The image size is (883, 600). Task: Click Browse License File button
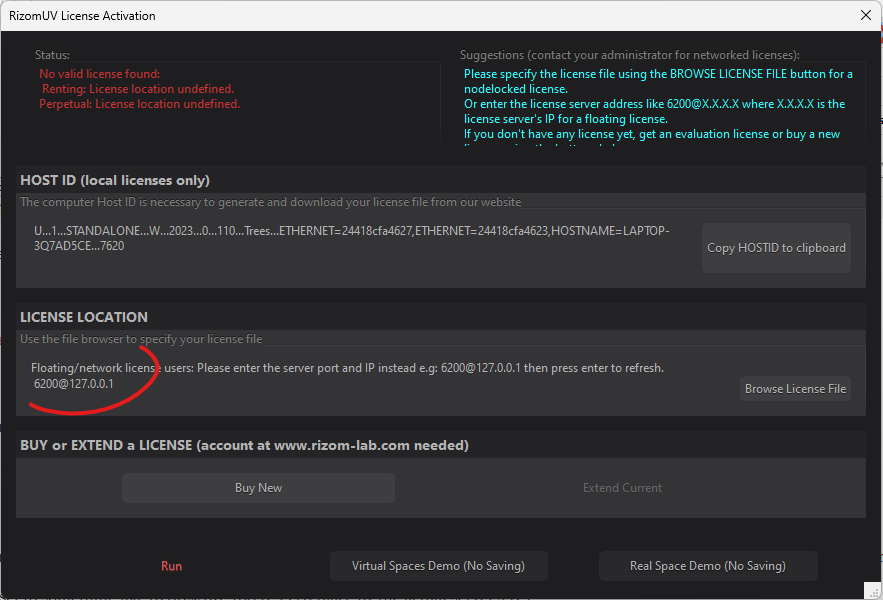pyautogui.click(x=795, y=389)
